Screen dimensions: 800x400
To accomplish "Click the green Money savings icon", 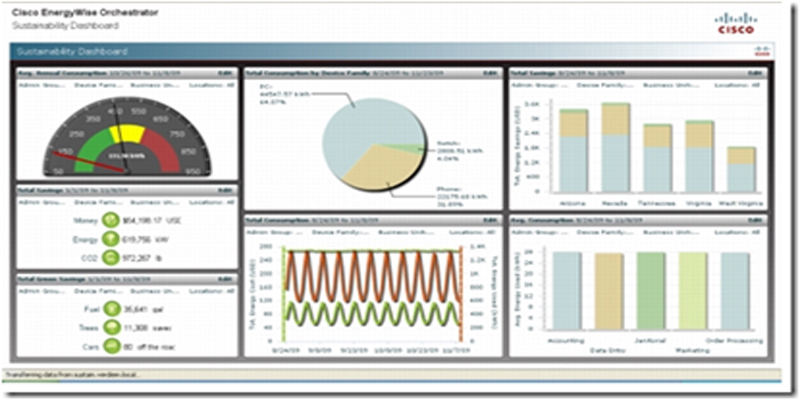I will [x=110, y=220].
